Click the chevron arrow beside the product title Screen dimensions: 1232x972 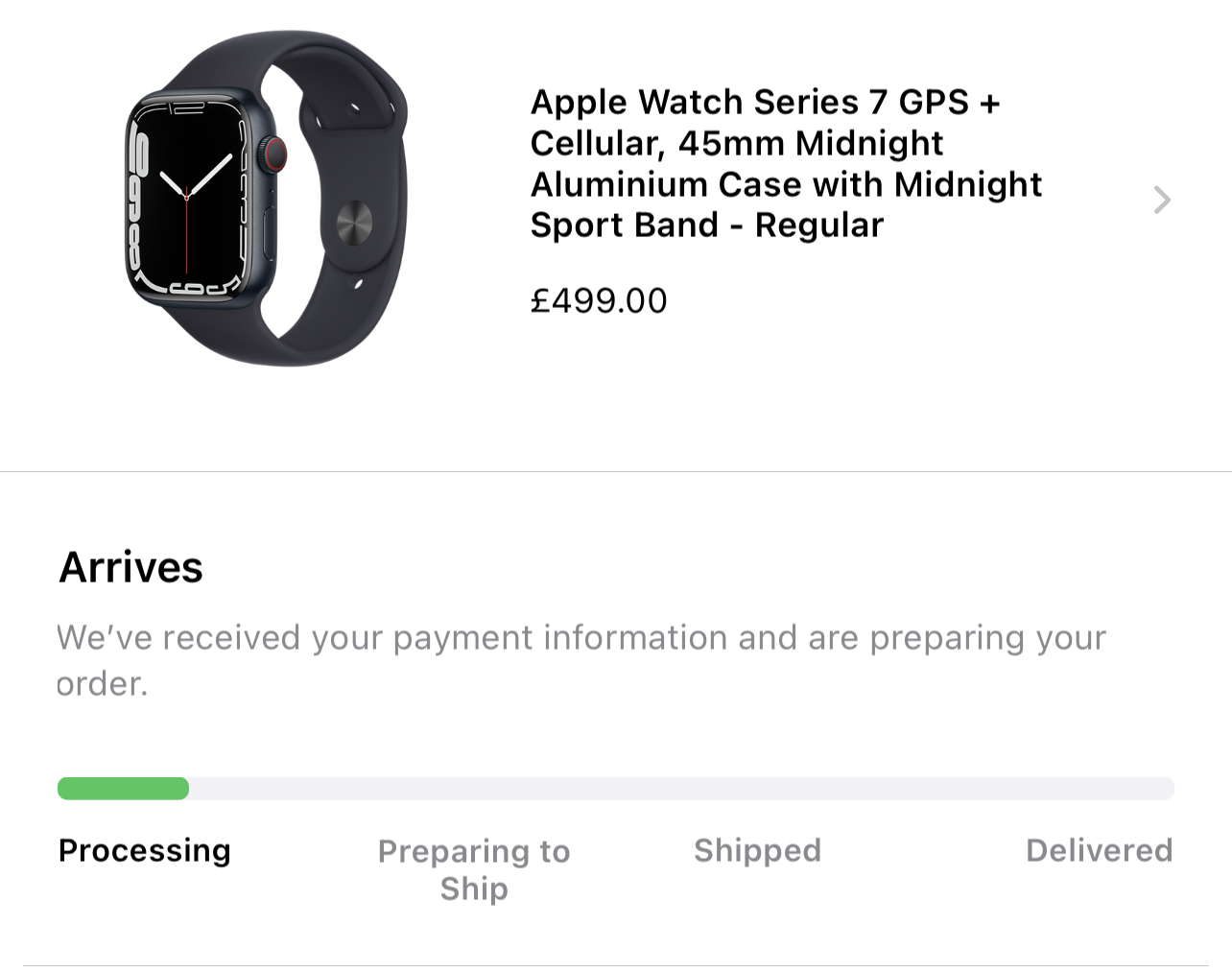pyautogui.click(x=1162, y=200)
